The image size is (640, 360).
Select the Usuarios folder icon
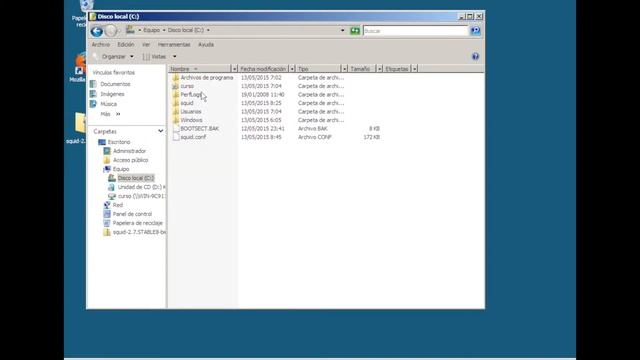pyautogui.click(x=176, y=111)
